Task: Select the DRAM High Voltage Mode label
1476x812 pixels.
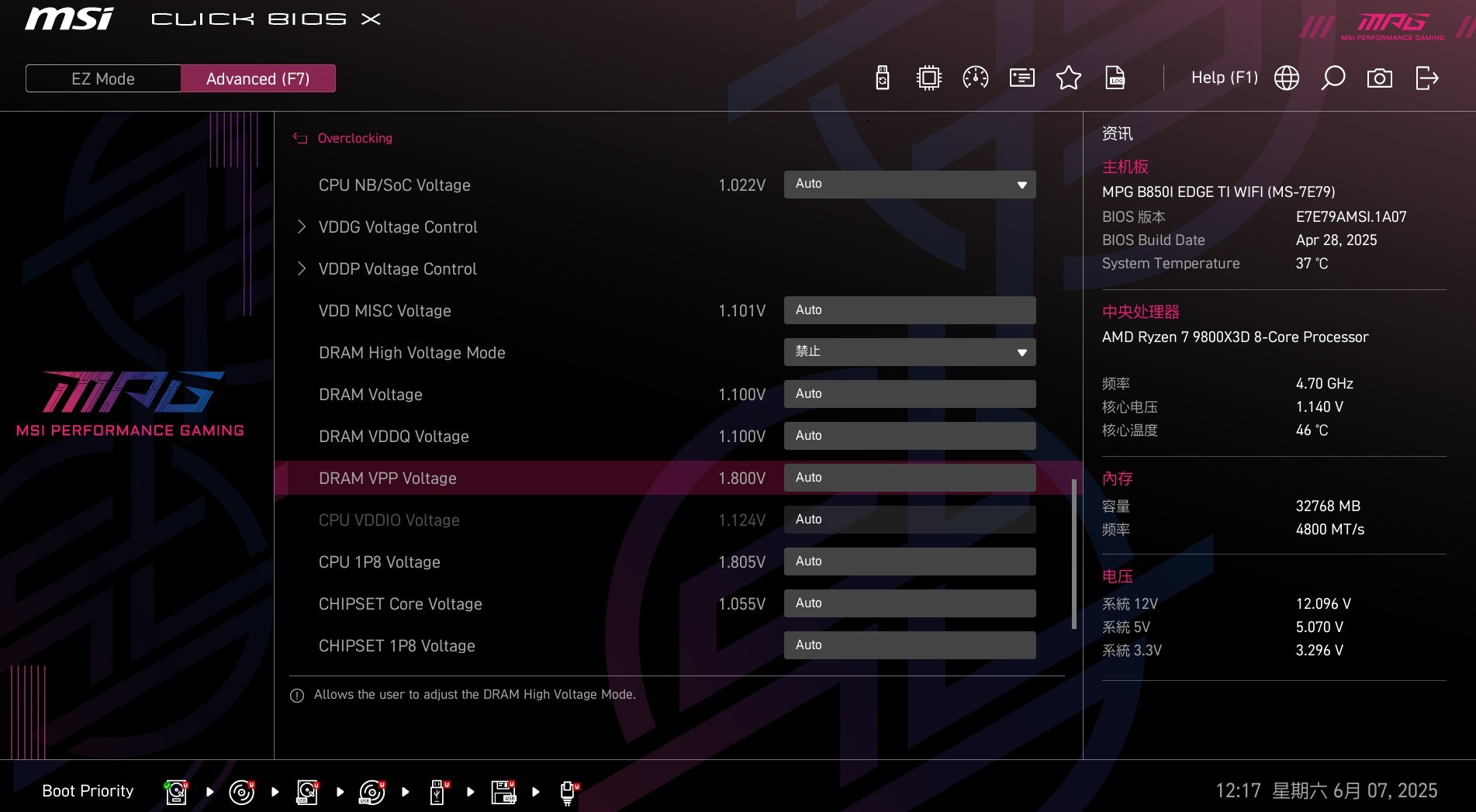Action: [412, 353]
